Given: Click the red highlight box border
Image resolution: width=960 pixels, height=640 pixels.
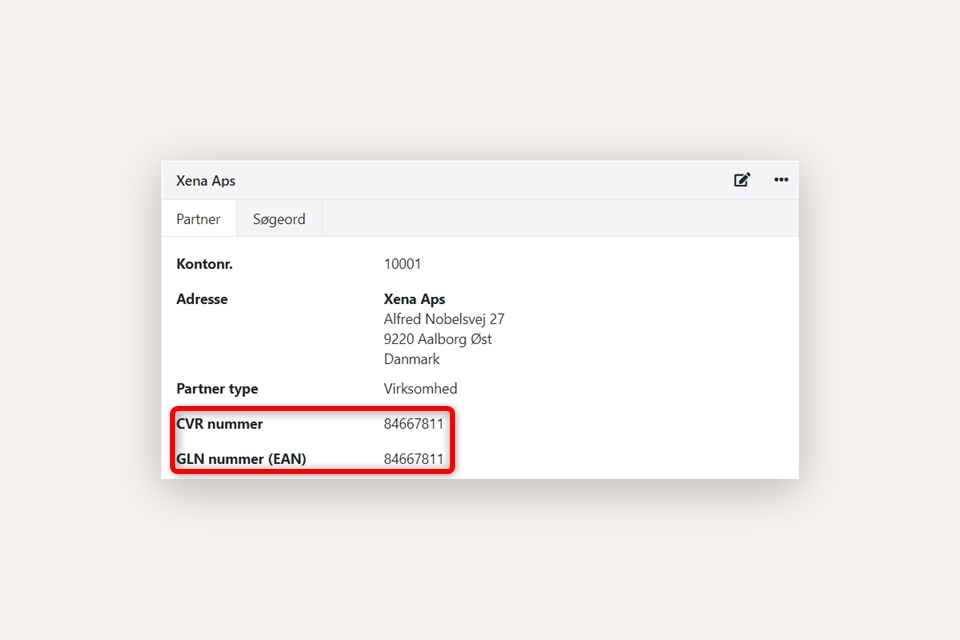Looking at the screenshot, I should coord(453,440).
